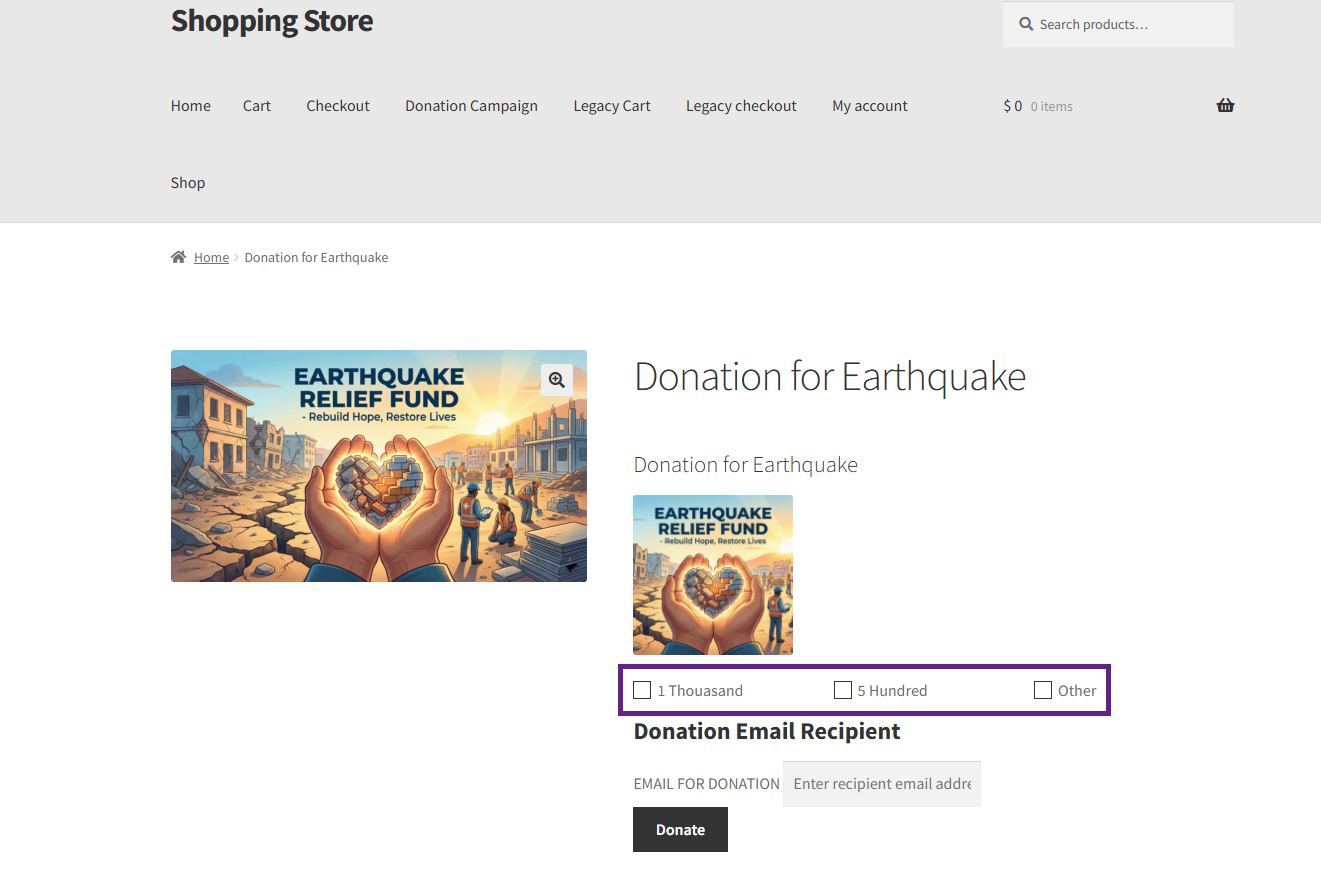Open the Home menu item
Screen dimensions: 1321x871
point(190,106)
